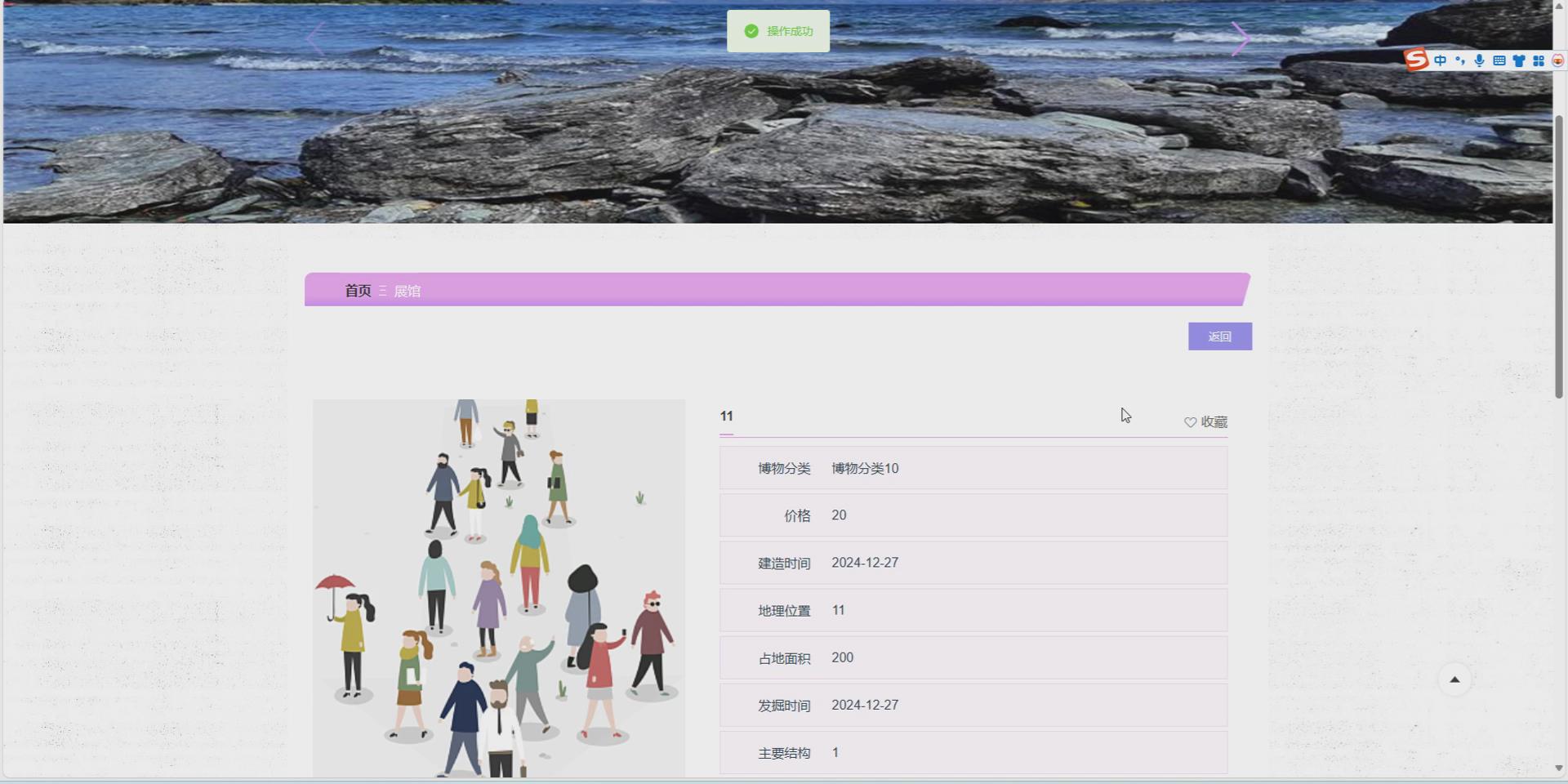Toggle the 中 Chinese input mode
1568x784 pixels.
point(1440,60)
